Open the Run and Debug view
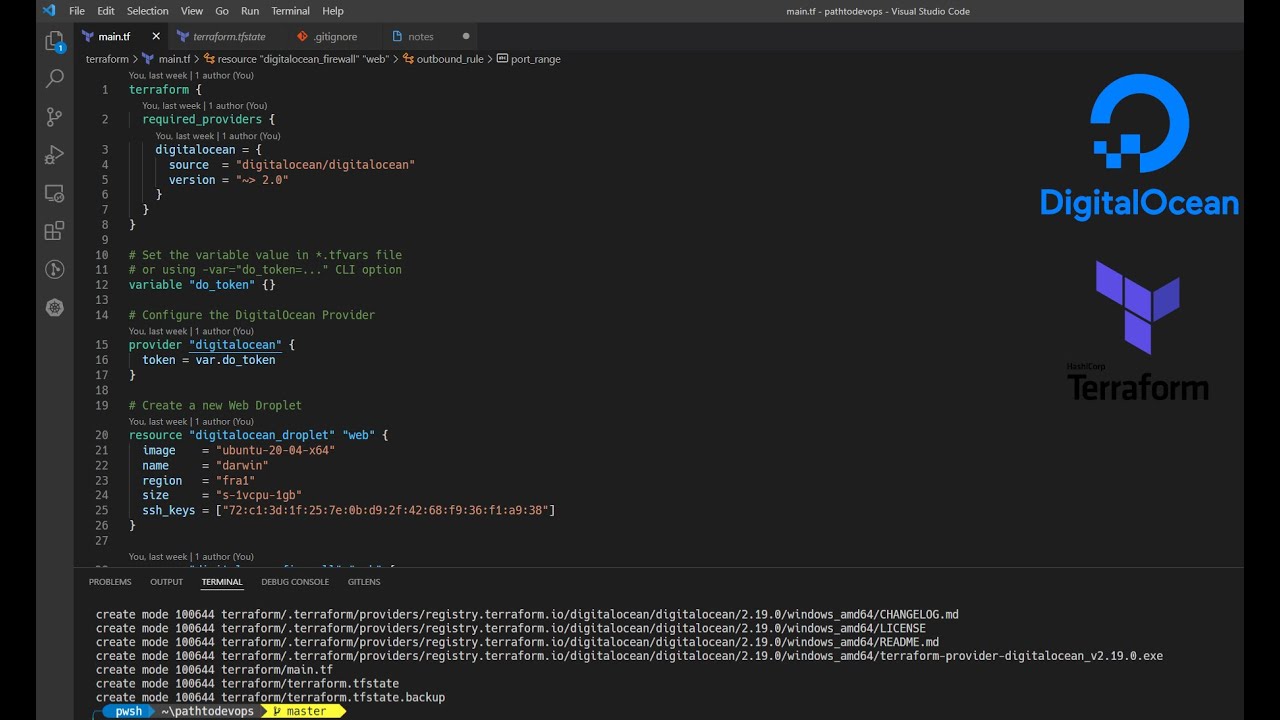Viewport: 1280px width, 720px height. tap(55, 155)
